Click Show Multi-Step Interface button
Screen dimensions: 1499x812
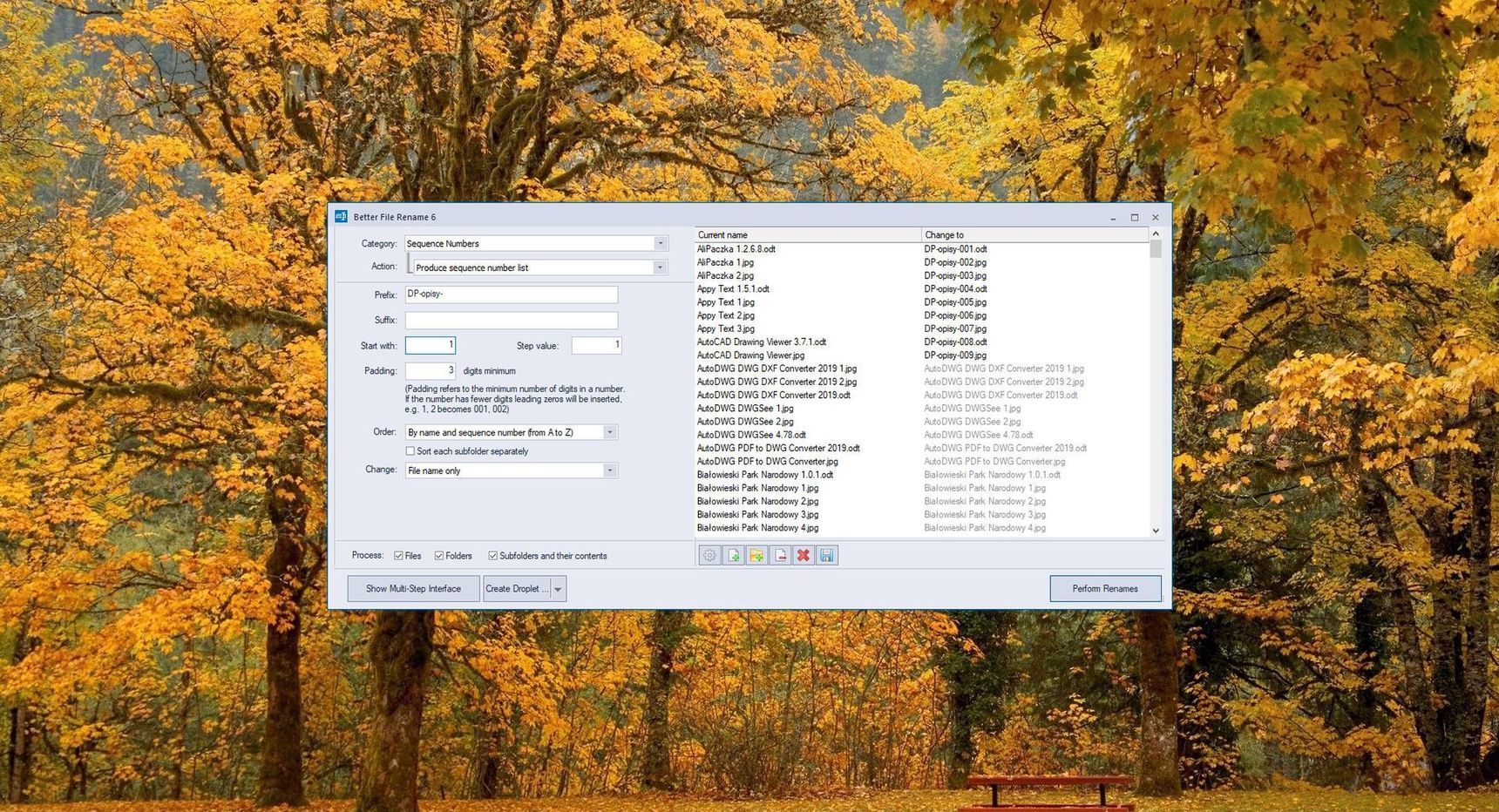pyautogui.click(x=413, y=589)
